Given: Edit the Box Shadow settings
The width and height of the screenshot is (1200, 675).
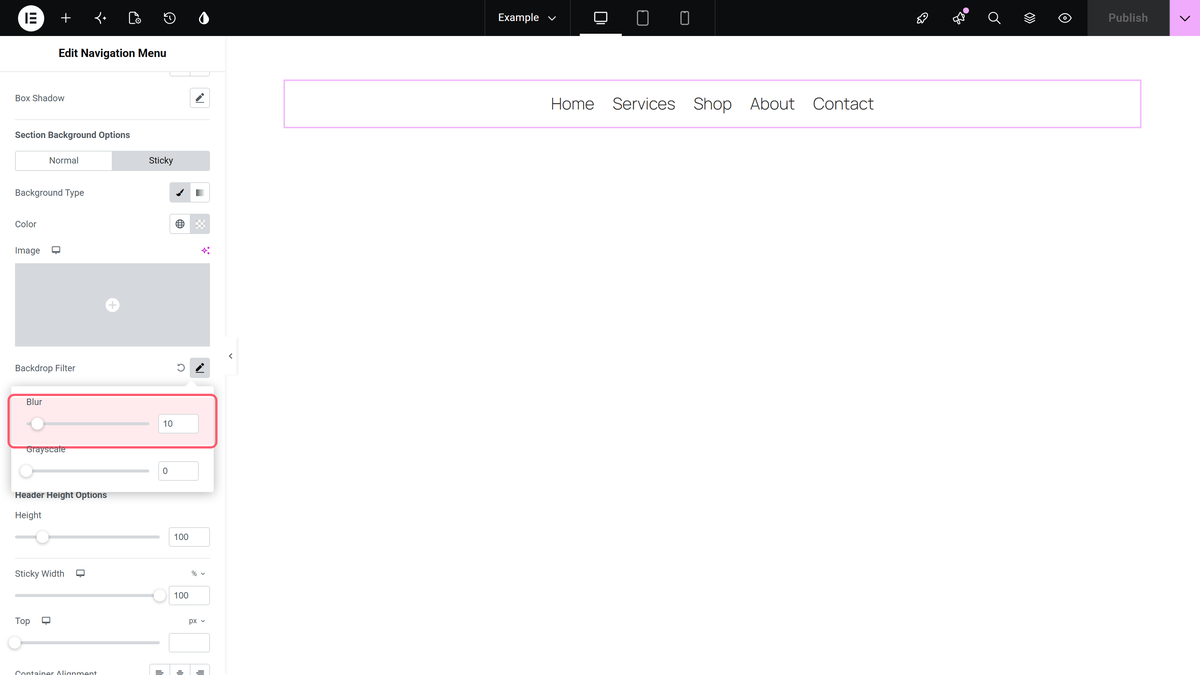Looking at the screenshot, I should (x=200, y=98).
